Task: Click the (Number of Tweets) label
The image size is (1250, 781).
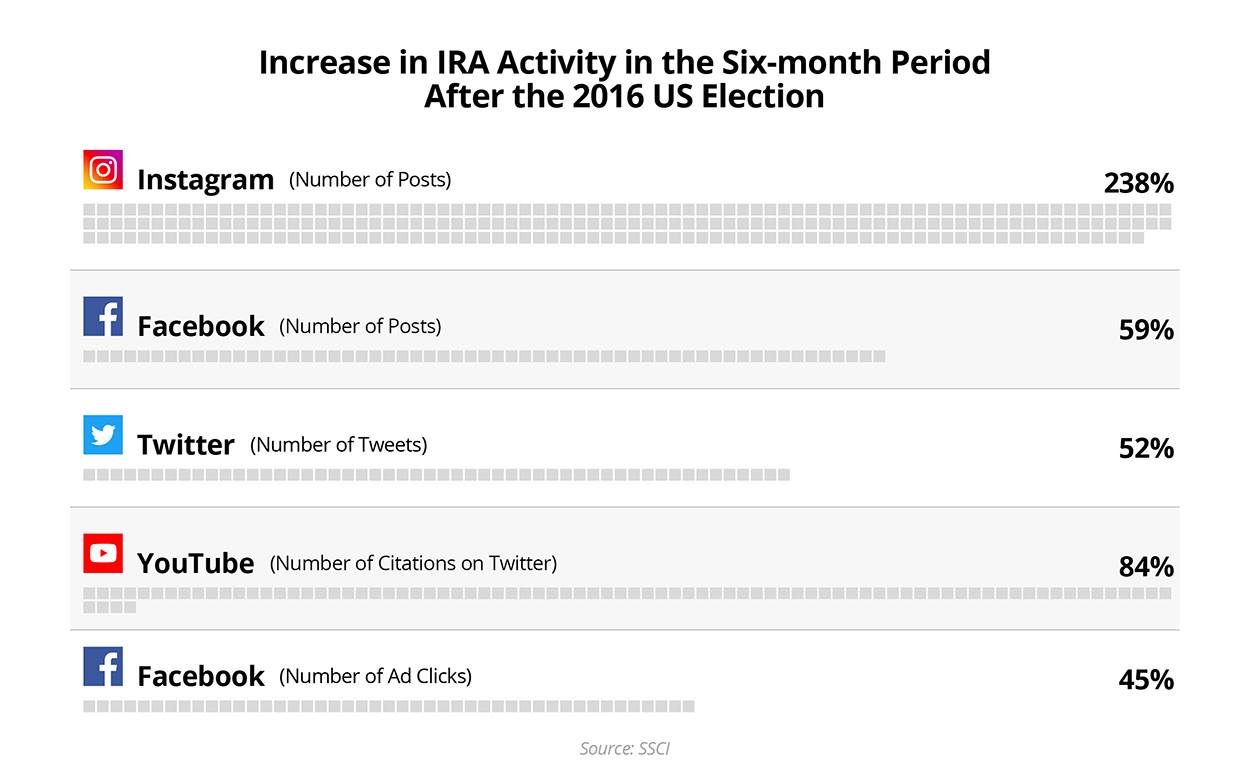Action: (339, 445)
